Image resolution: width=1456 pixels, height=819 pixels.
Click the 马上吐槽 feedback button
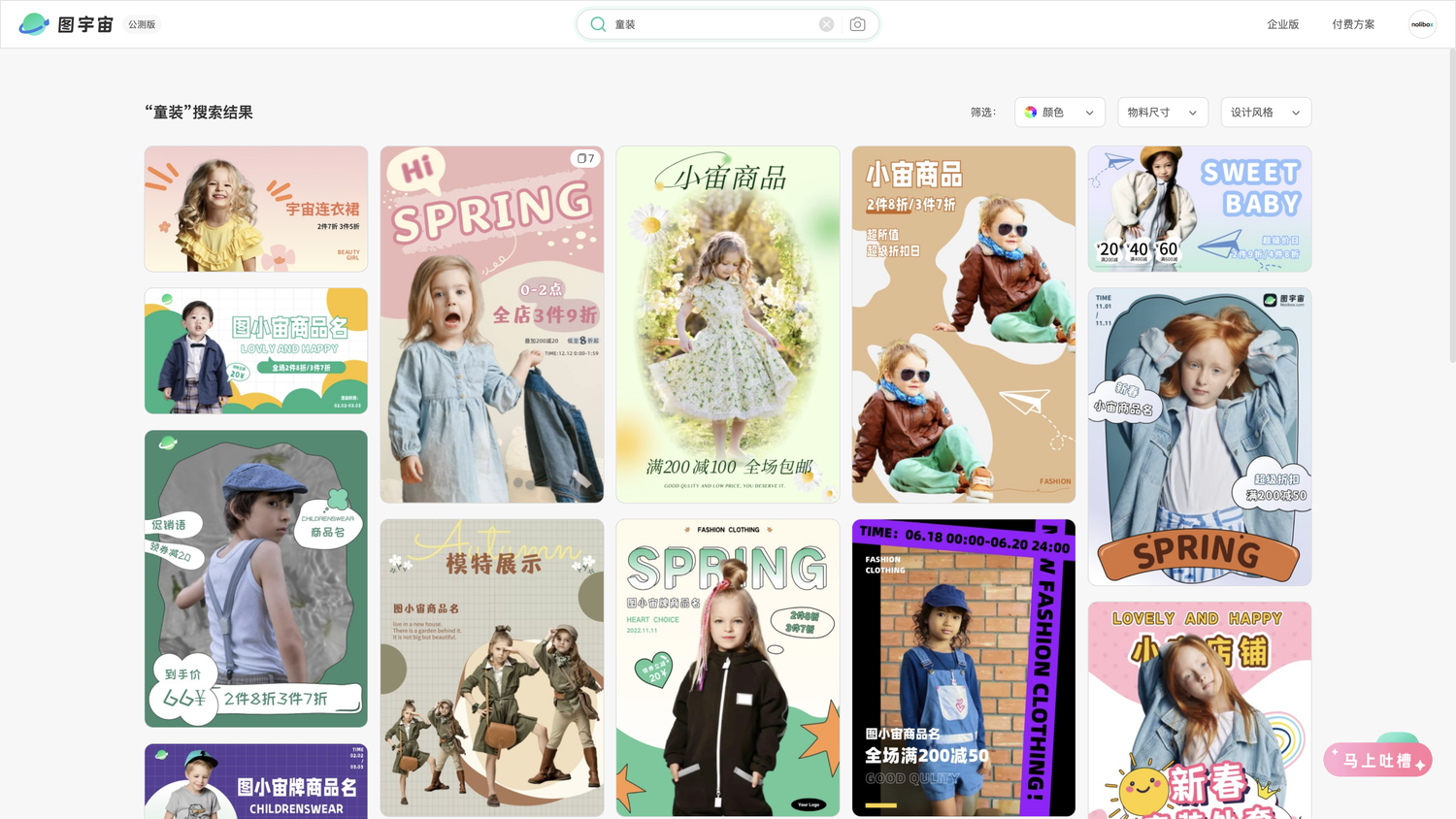click(1377, 760)
